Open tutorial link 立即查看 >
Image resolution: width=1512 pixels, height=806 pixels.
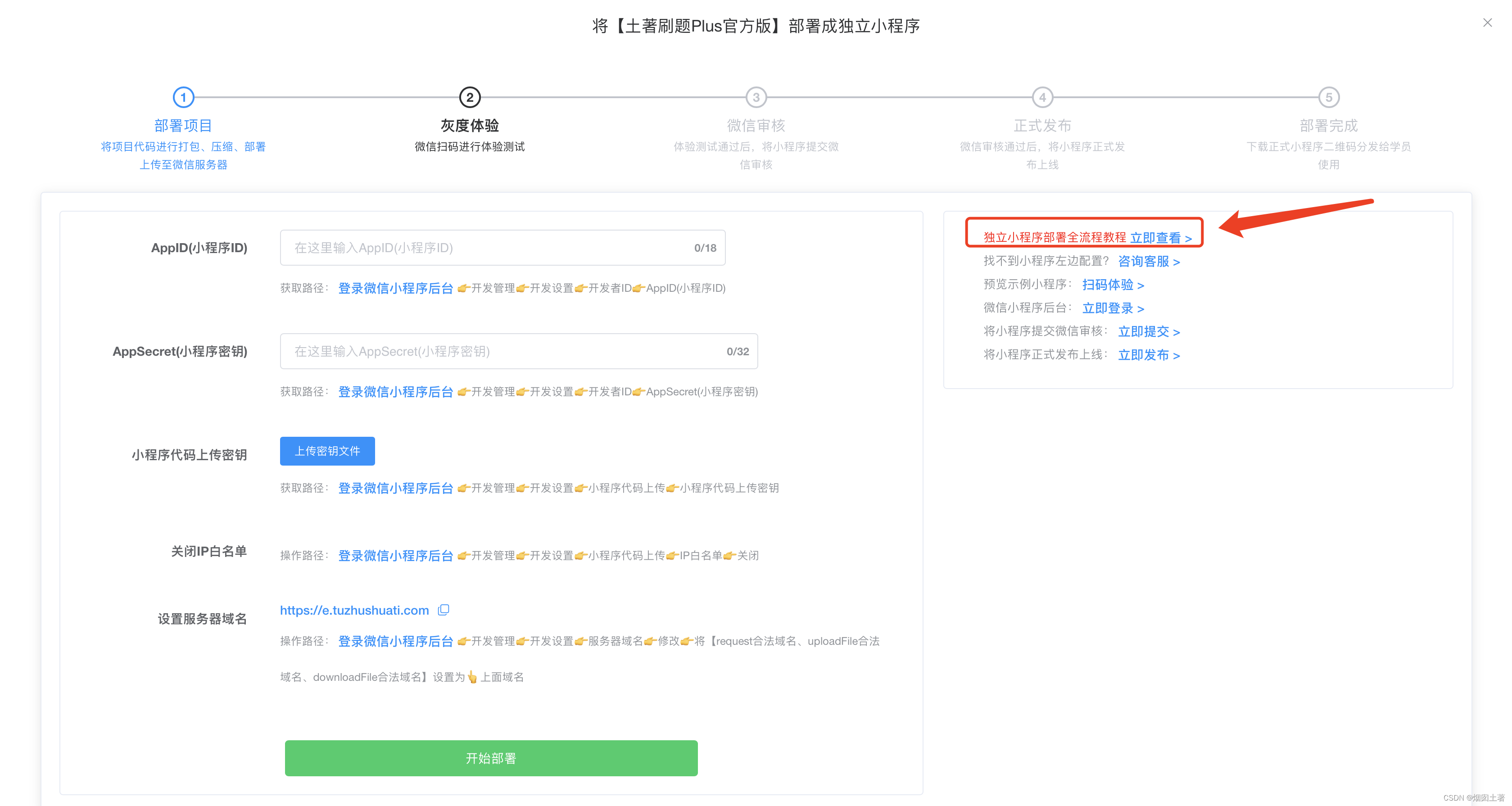1160,238
